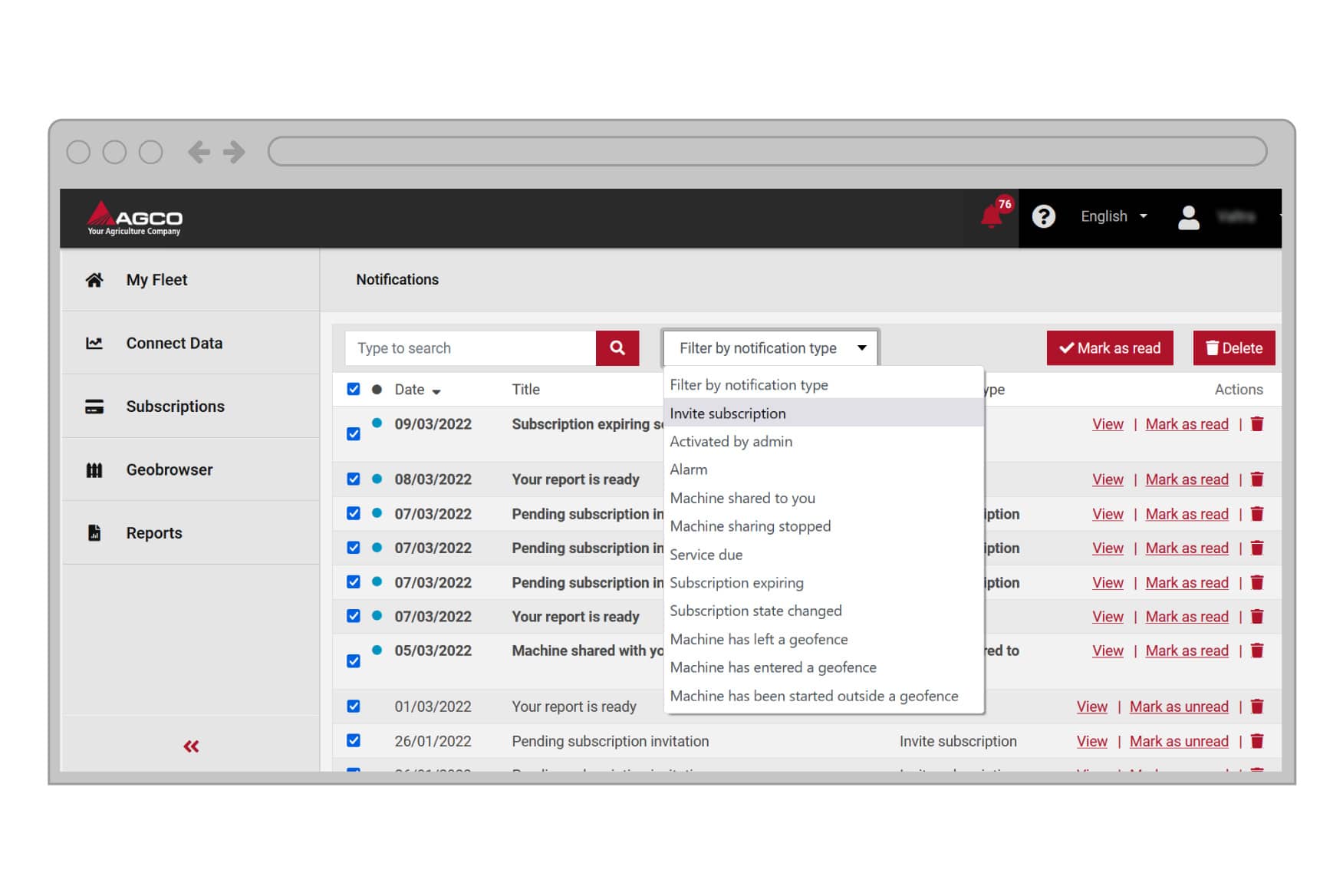Viewport: 1343px width, 896px height.
Task: Uncheck the 09/03/2022 row checkbox
Action: pos(354,434)
